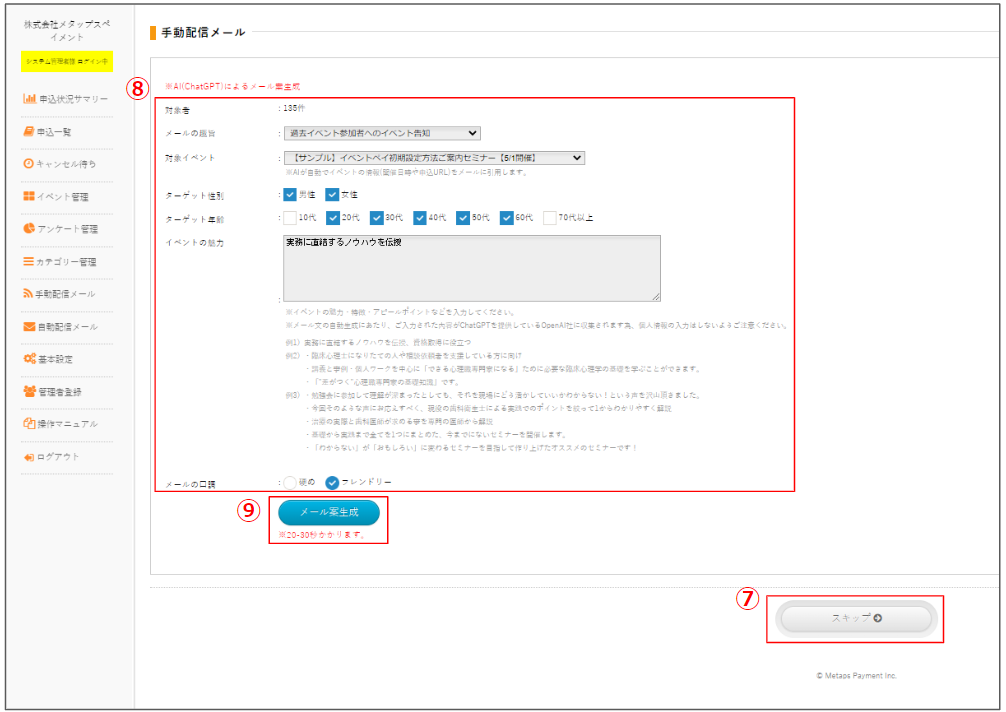Click the ログアウト exit icon
Viewport: 1006px width, 712px height.
pos(29,457)
